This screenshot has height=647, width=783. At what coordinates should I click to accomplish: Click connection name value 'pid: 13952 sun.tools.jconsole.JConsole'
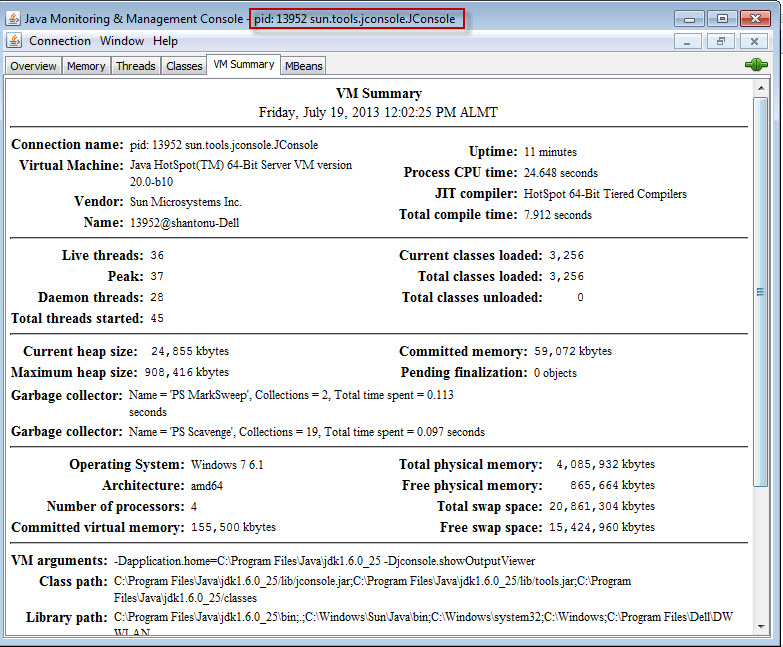click(x=224, y=145)
